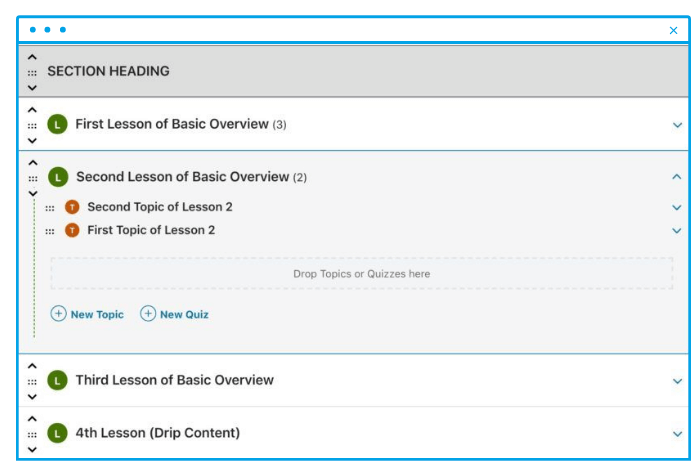The image size is (699, 474).
Task: Expand First Lesson of Basic Overview
Action: pos(677,125)
